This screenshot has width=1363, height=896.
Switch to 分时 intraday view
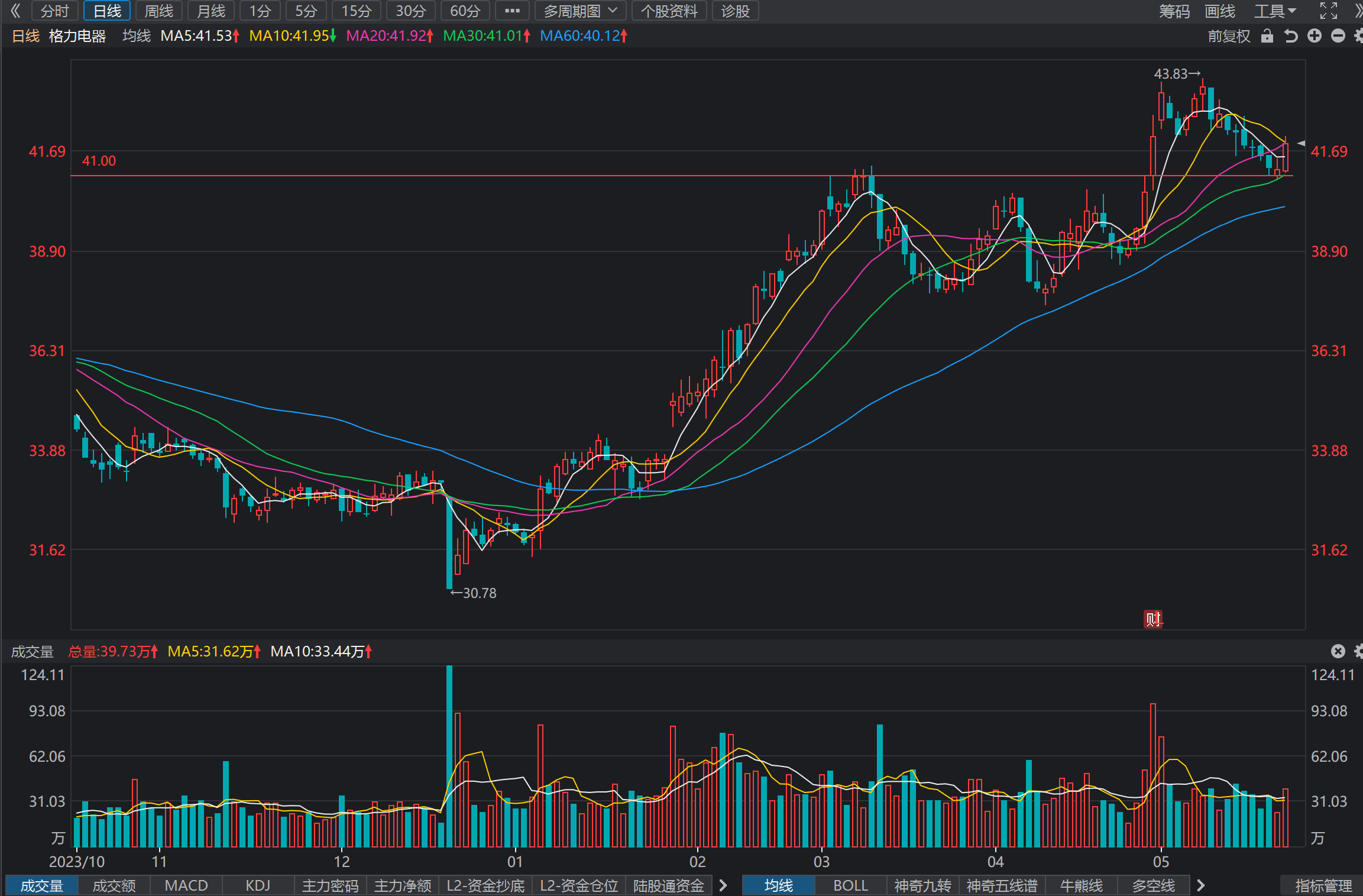(x=55, y=11)
